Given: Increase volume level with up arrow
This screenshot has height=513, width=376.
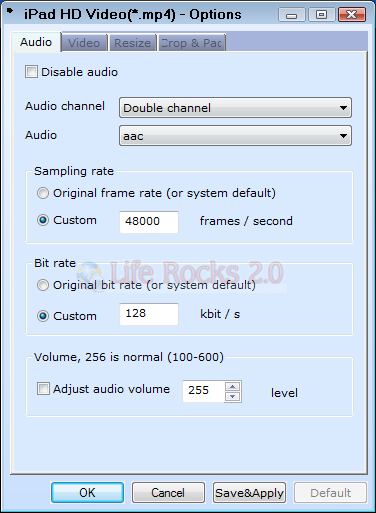Looking at the screenshot, I should tap(233, 386).
